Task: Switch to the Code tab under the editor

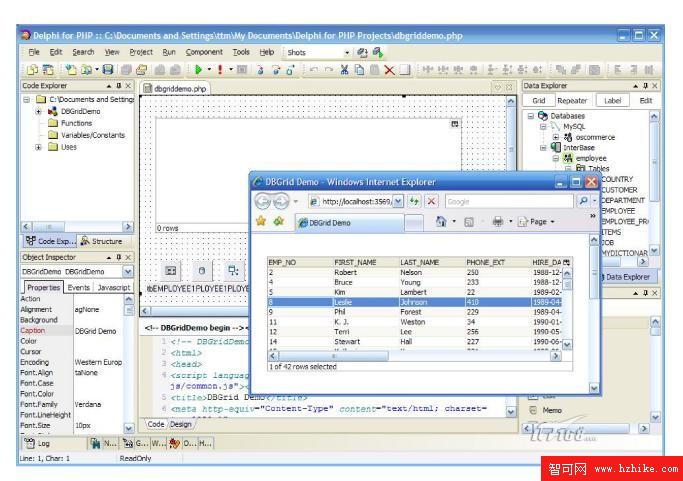Action: click(x=156, y=424)
